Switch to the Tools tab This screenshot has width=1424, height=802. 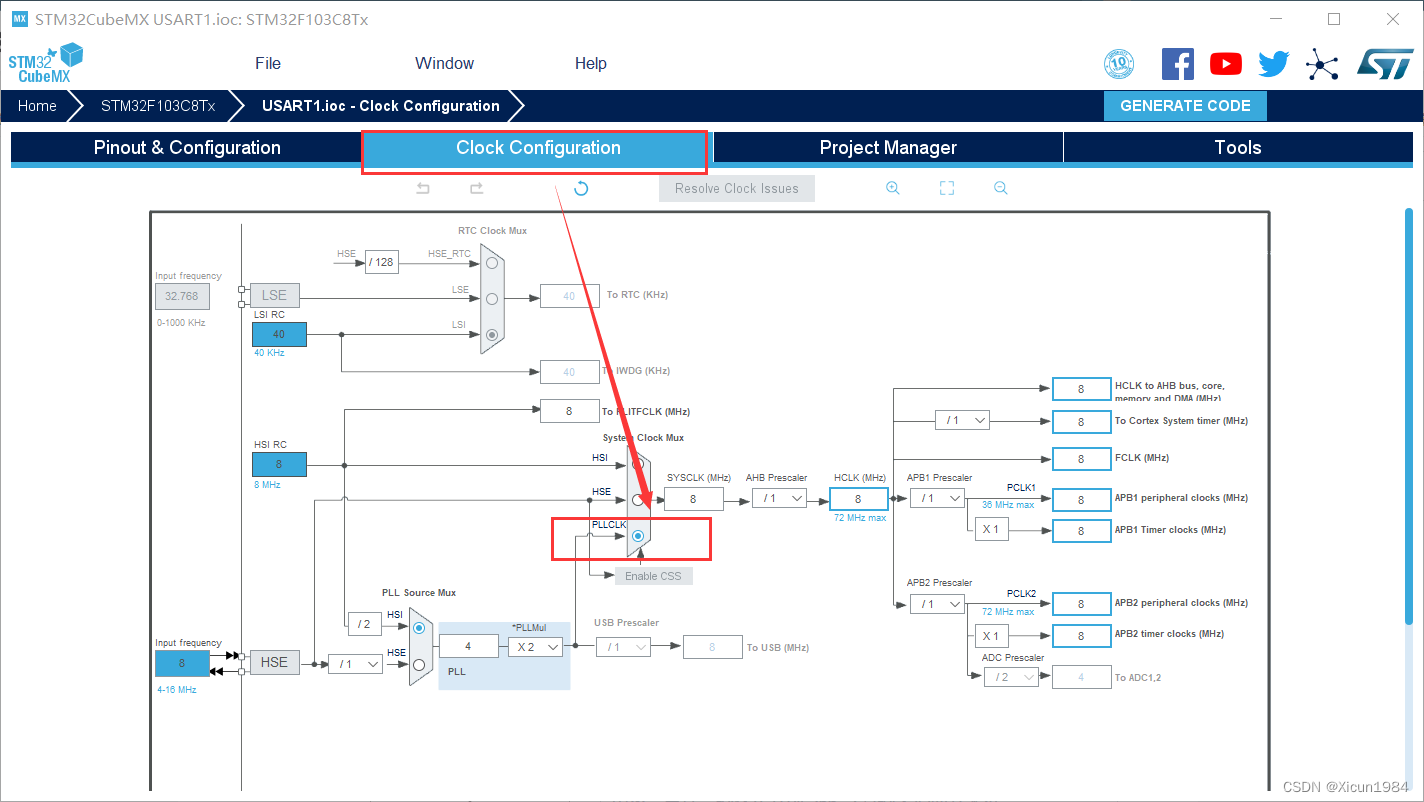(x=1238, y=147)
